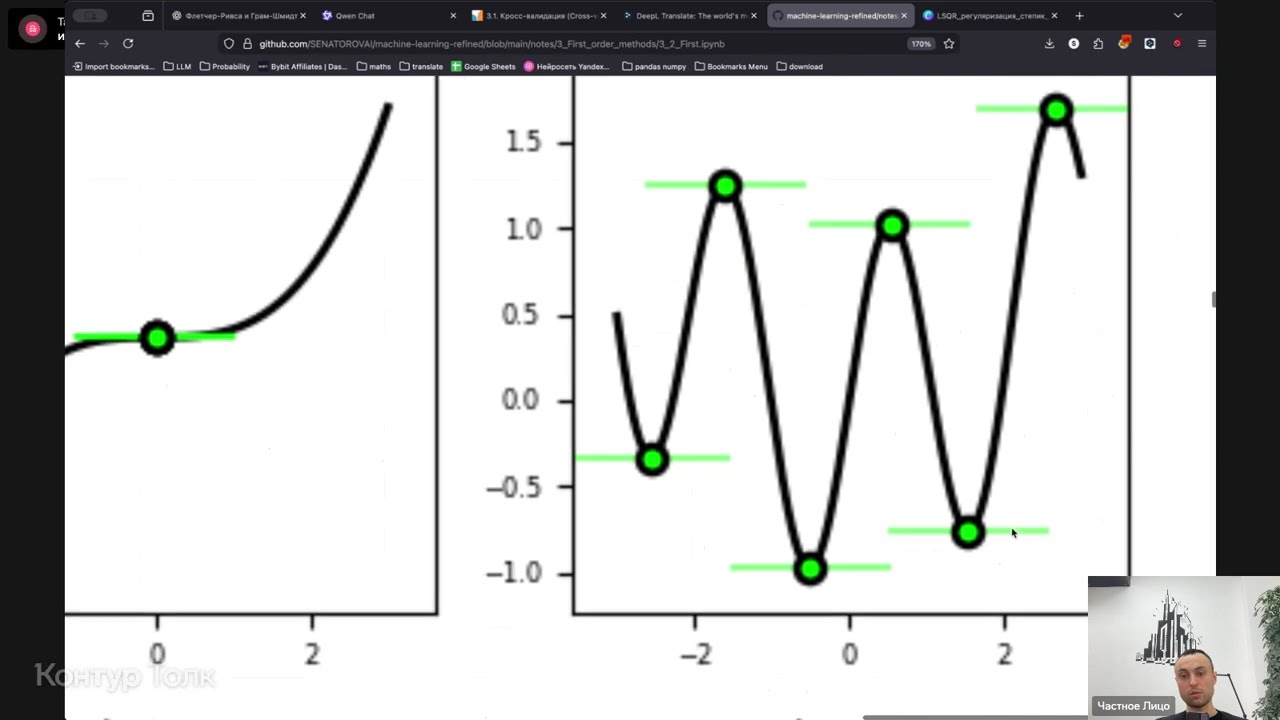Click the profile pill button in tab bar

[90, 15]
